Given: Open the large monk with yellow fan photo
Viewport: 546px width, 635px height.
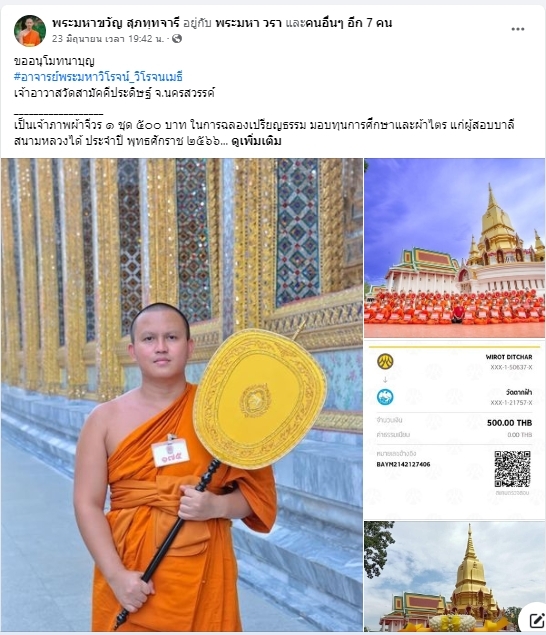Looking at the screenshot, I should (x=182, y=394).
